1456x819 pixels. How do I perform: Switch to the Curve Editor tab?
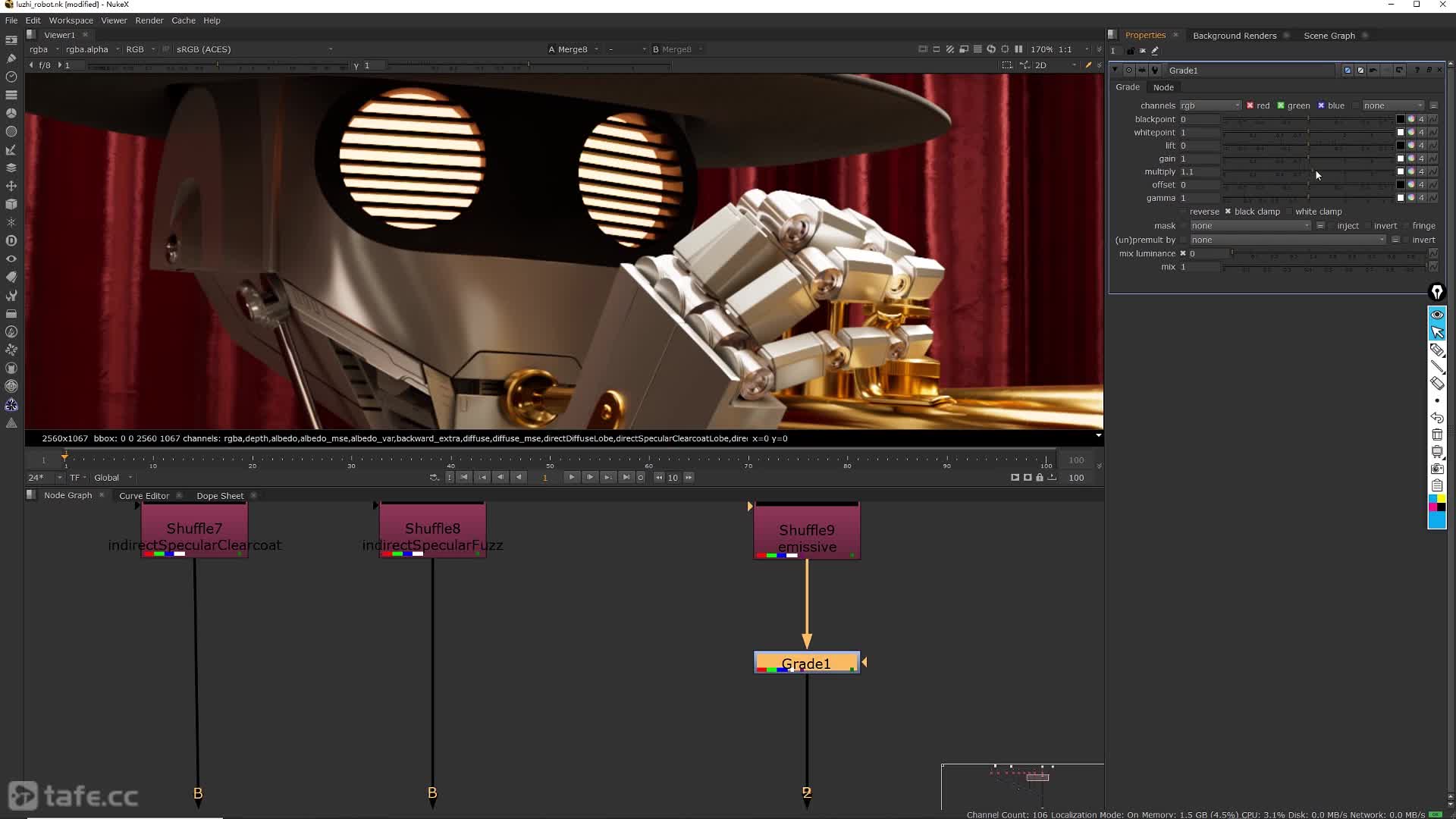(144, 496)
